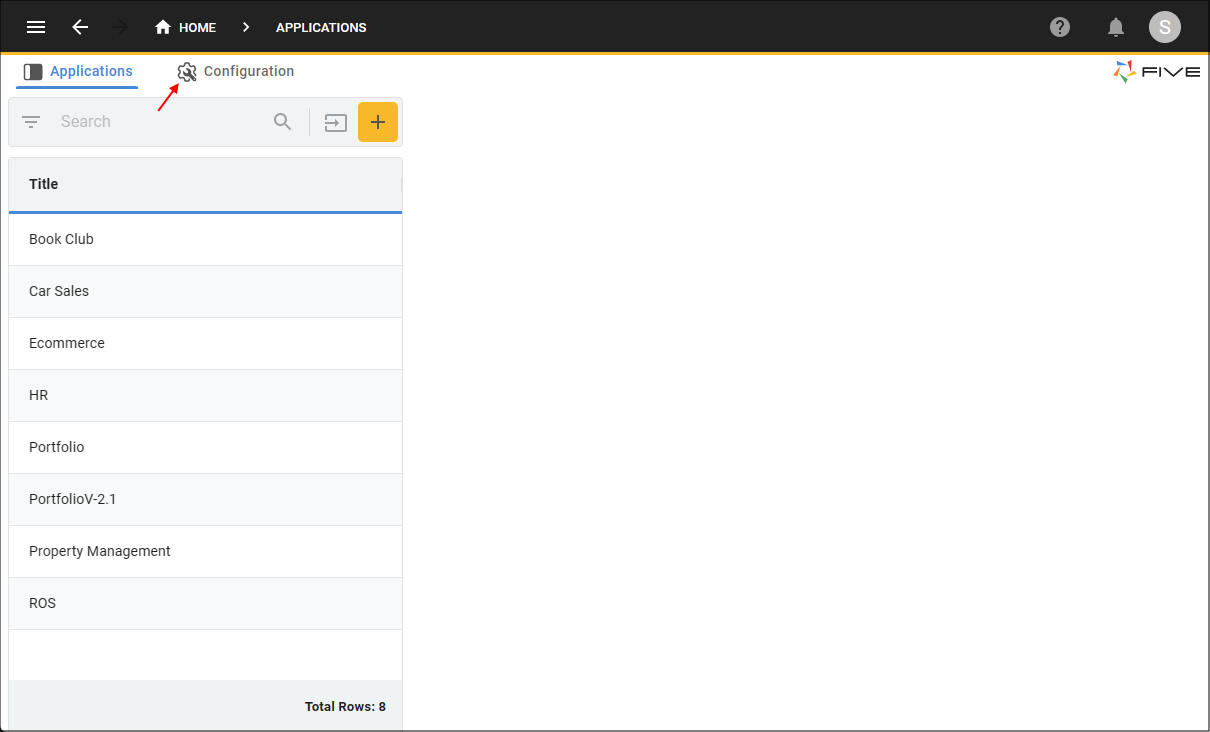Open the filter list icon
Viewport: 1210px width, 732px height.
pyautogui.click(x=31, y=122)
